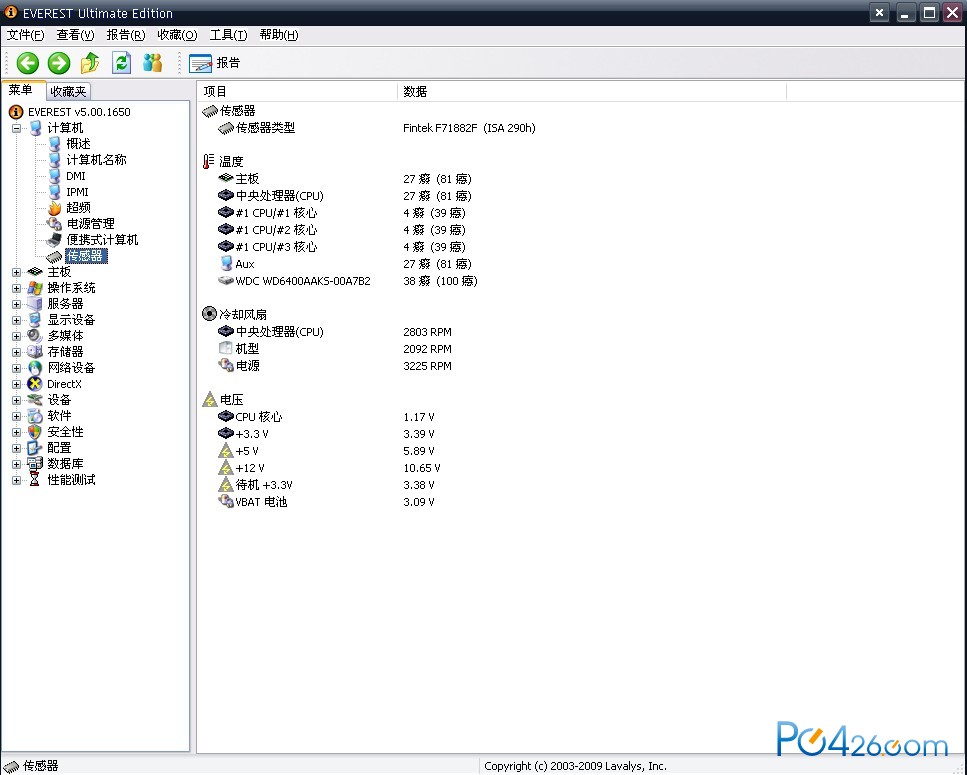This screenshot has height=775, width=967.
Task: Click the Up level arrow toolbar icon
Action: (90, 63)
